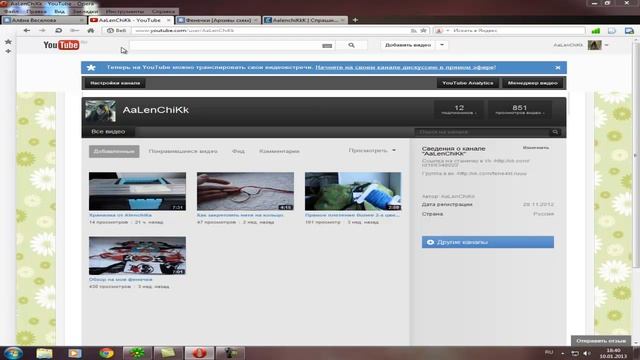This screenshot has width=640, height=360.
Task: Click the Настройки канала button
Action: [x=115, y=83]
